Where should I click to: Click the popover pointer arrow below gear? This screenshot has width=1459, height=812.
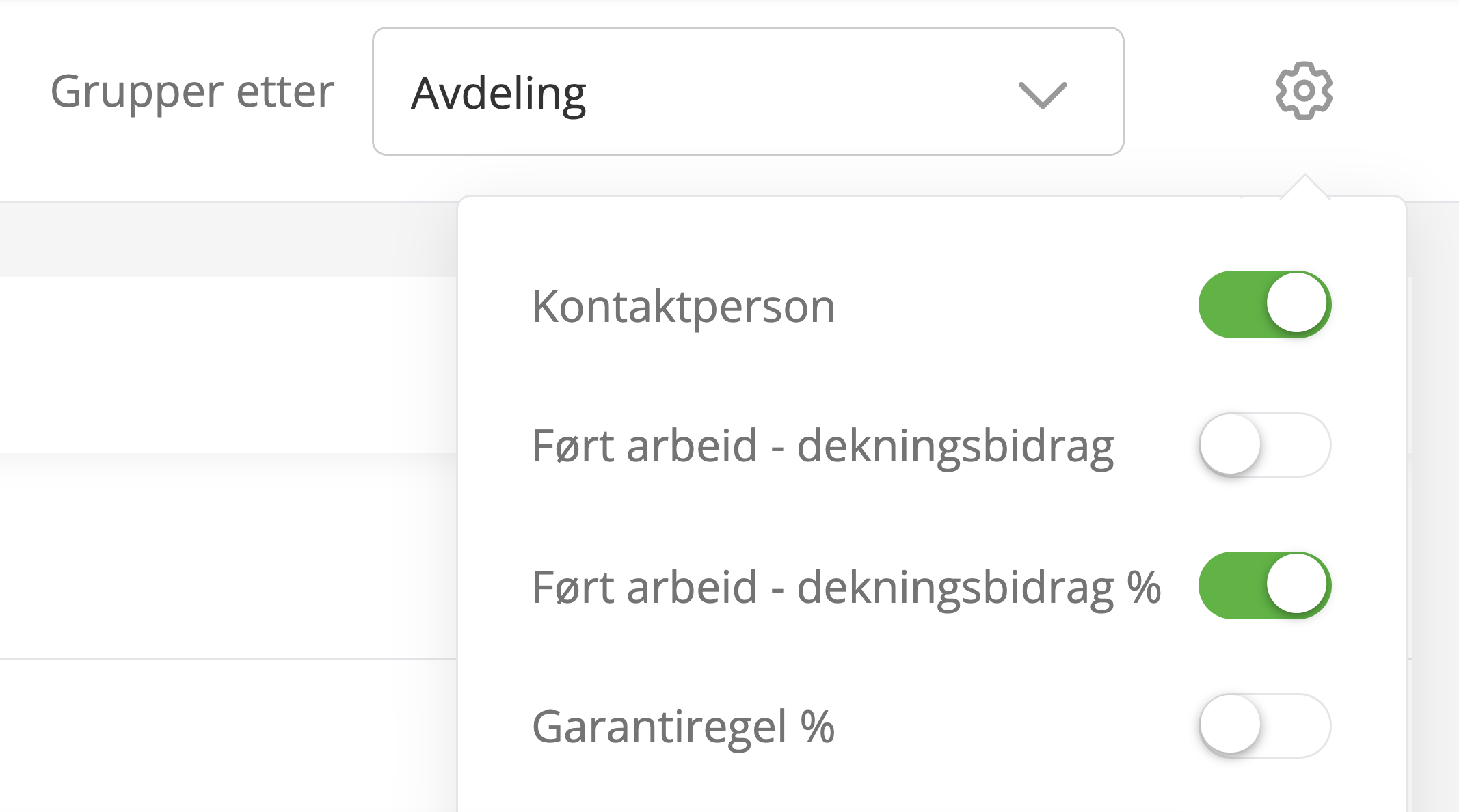[x=1304, y=187]
